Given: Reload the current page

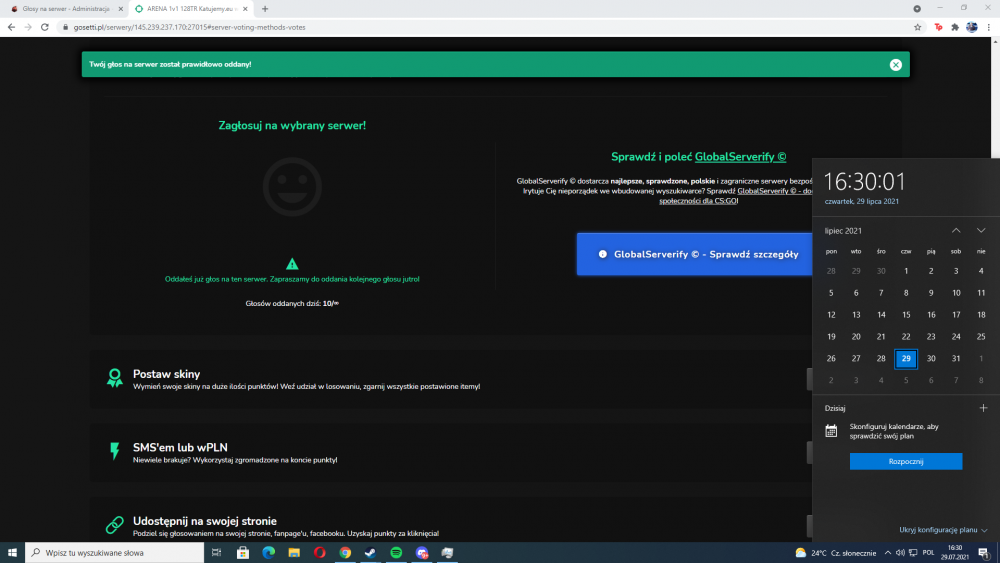Looking at the screenshot, I should [x=45, y=27].
